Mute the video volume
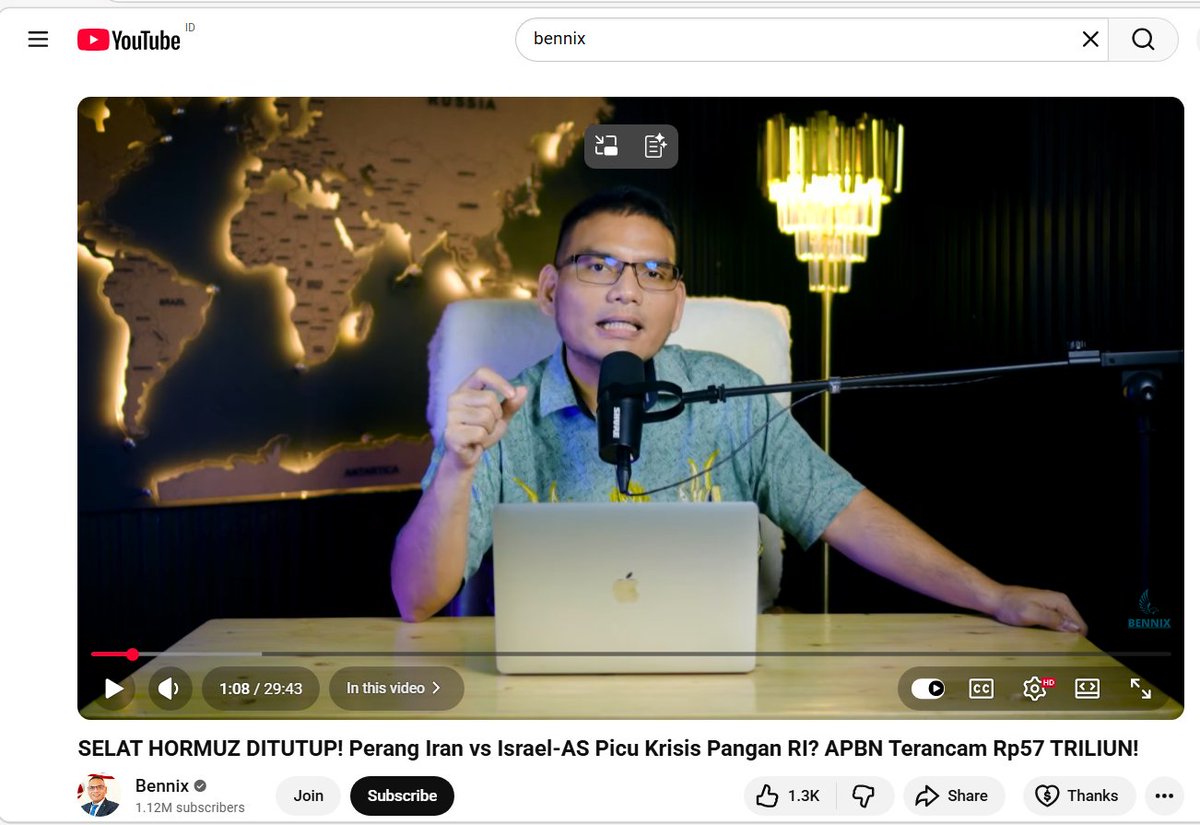Image resolution: width=1200 pixels, height=825 pixels. [x=169, y=688]
